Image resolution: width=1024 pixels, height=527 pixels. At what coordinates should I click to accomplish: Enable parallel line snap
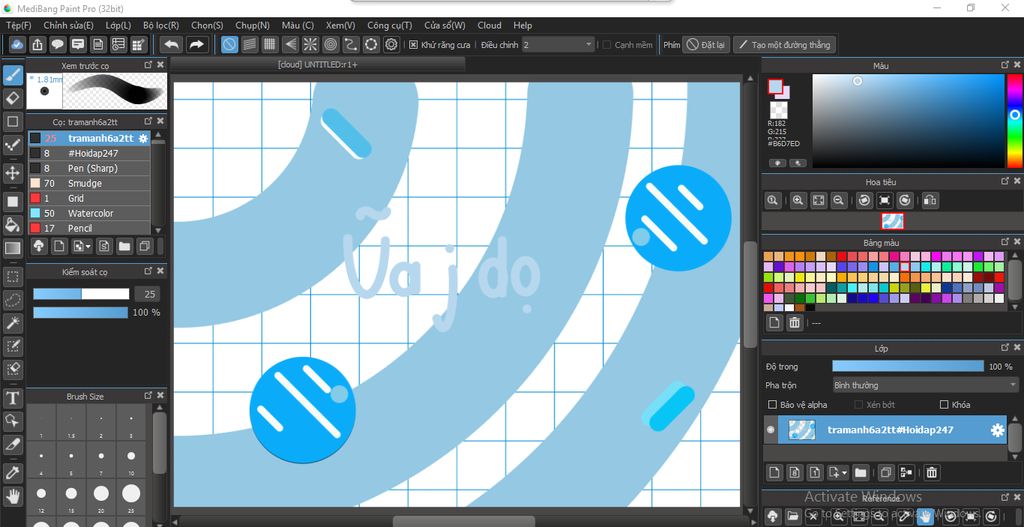[249, 44]
